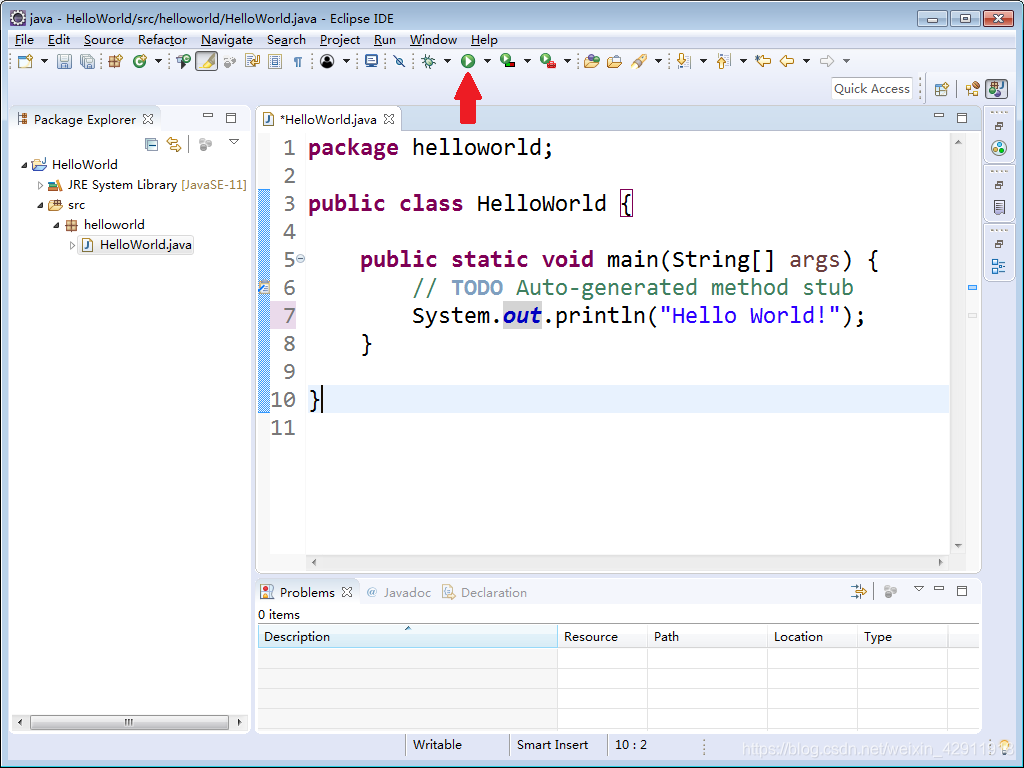1024x768 pixels.
Task: Go to Last Edit Location icon
Action: pyautogui.click(x=763, y=61)
